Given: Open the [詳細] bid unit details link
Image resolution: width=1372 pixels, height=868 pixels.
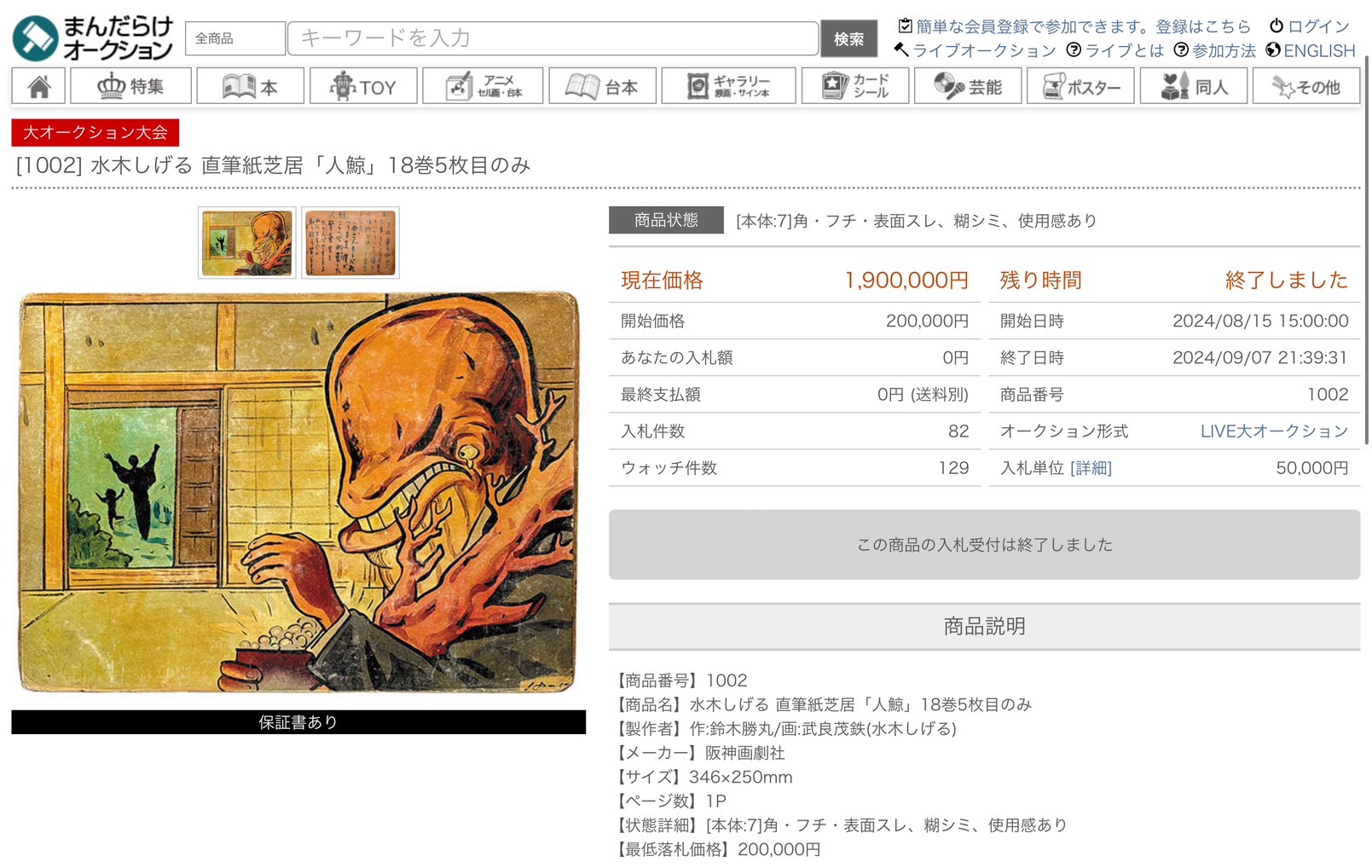Looking at the screenshot, I should click(x=1091, y=468).
